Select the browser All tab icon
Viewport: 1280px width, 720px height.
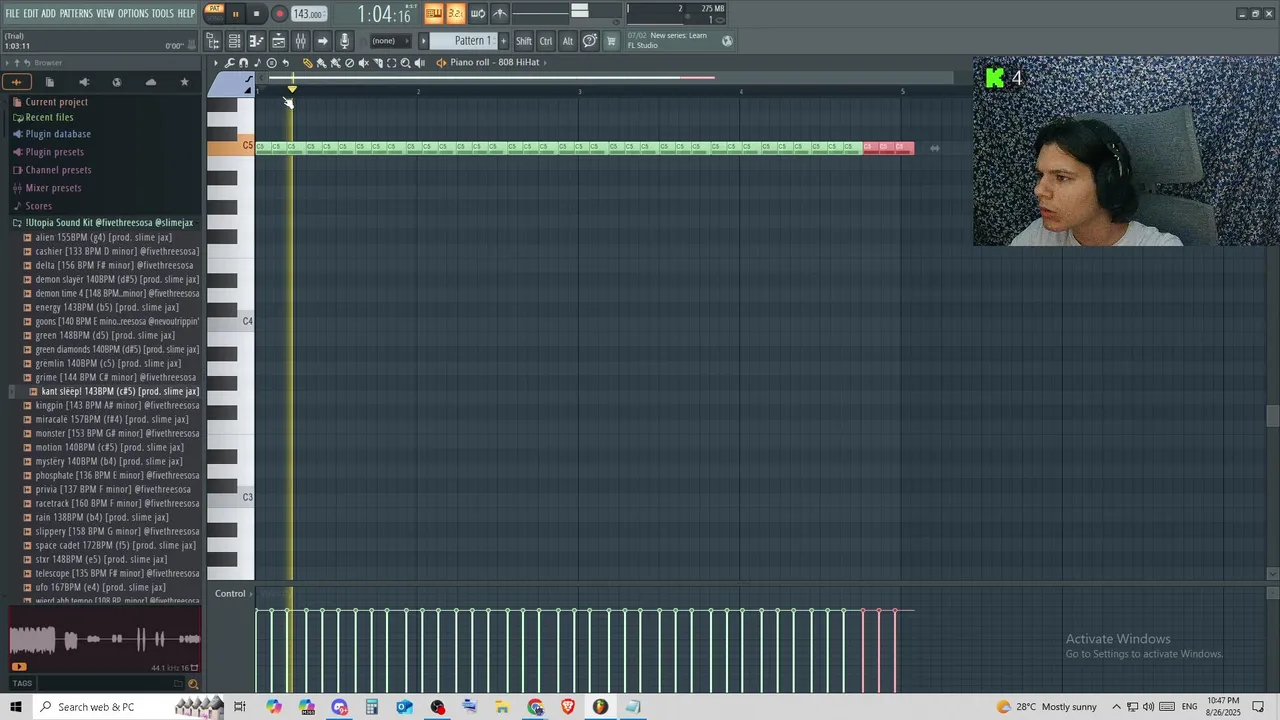pos(16,82)
